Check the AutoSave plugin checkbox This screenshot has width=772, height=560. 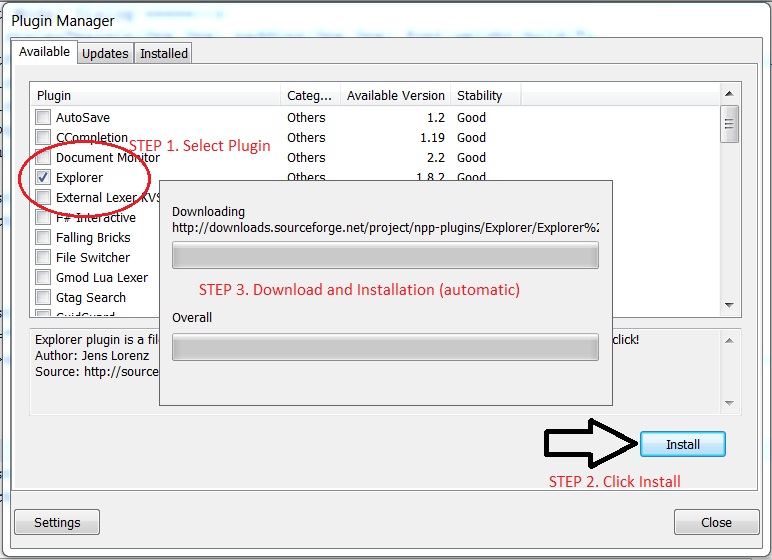(x=43, y=117)
